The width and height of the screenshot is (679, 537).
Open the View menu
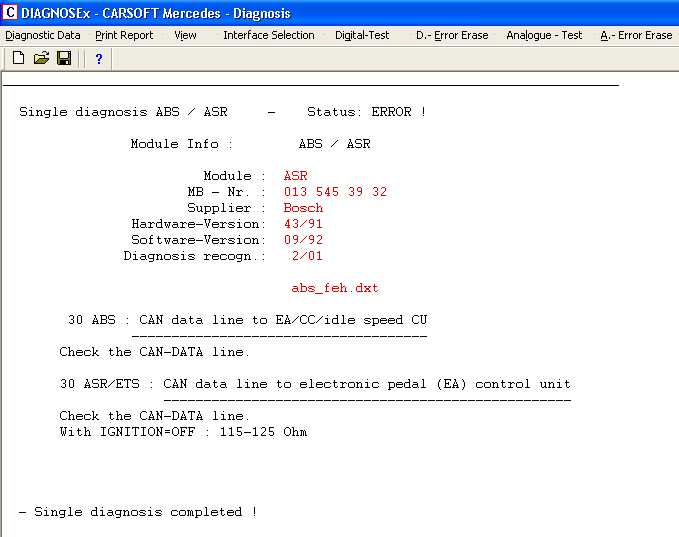click(x=185, y=35)
